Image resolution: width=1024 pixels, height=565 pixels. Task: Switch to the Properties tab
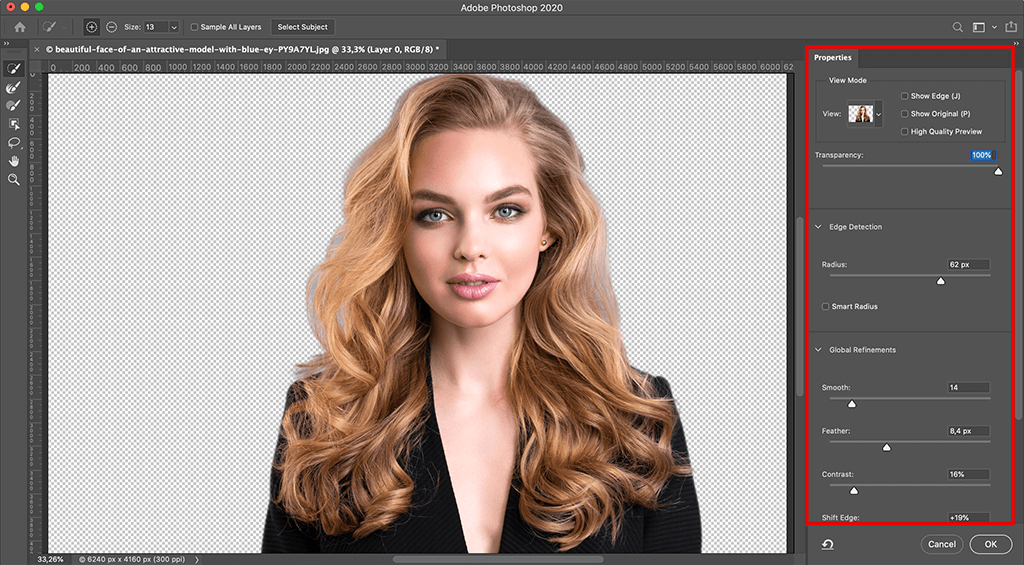pos(833,57)
